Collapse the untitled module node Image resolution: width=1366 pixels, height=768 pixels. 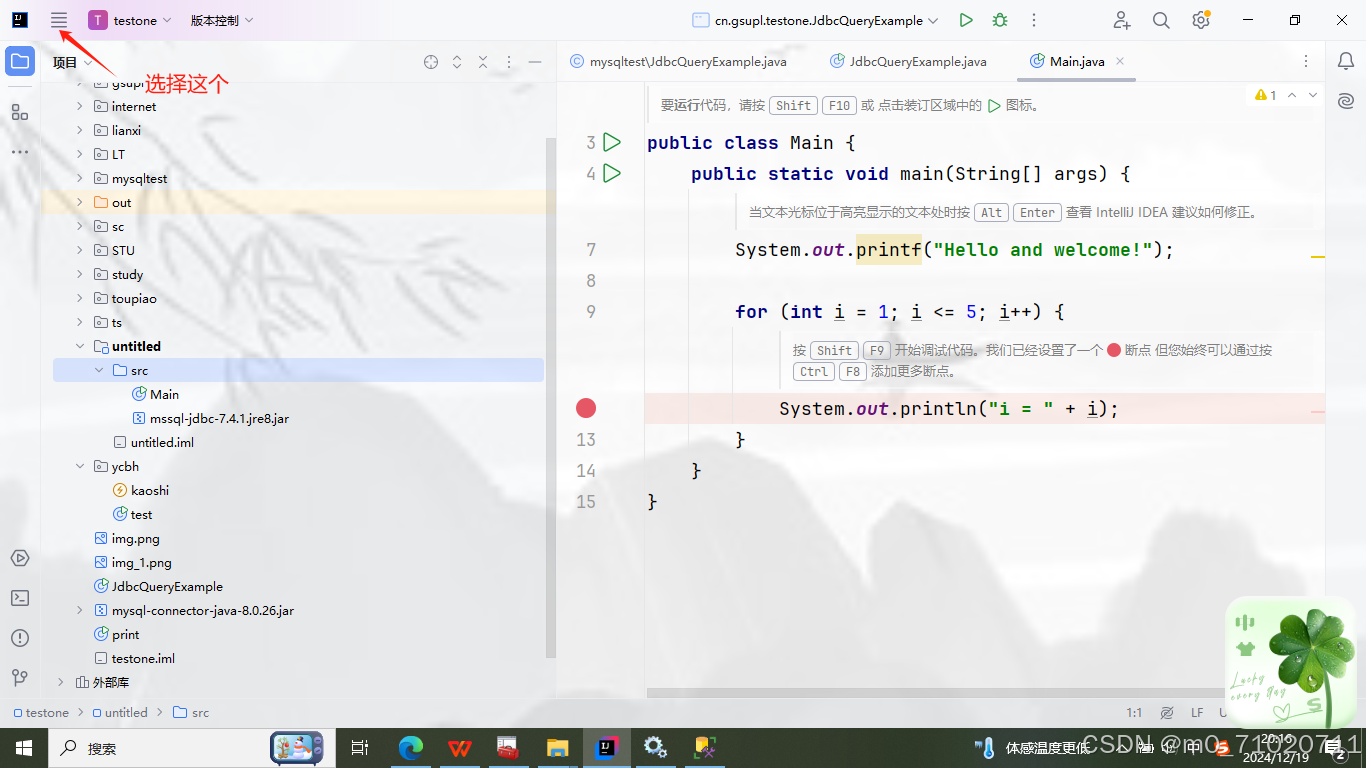(80, 346)
